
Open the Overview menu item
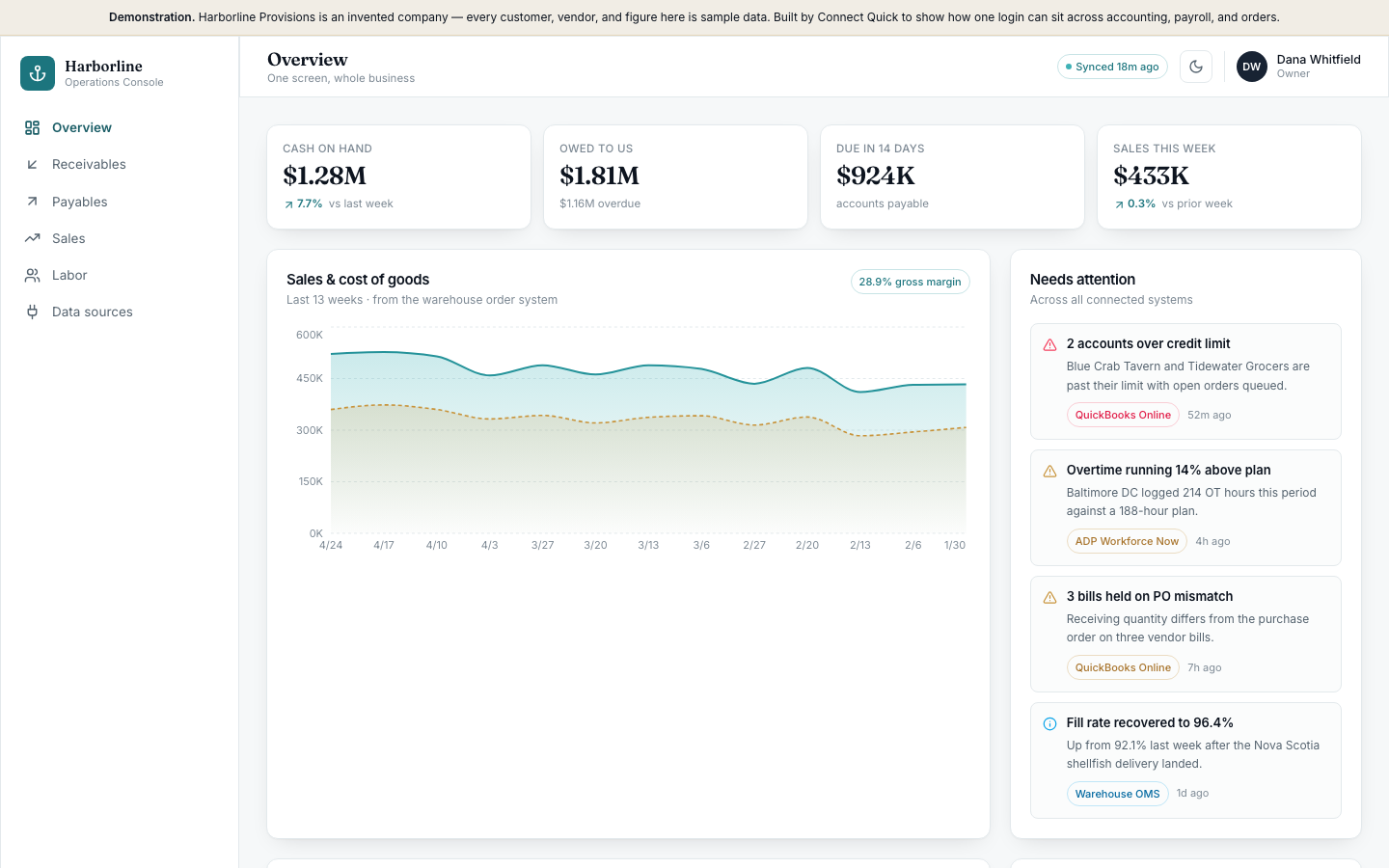[120, 127]
